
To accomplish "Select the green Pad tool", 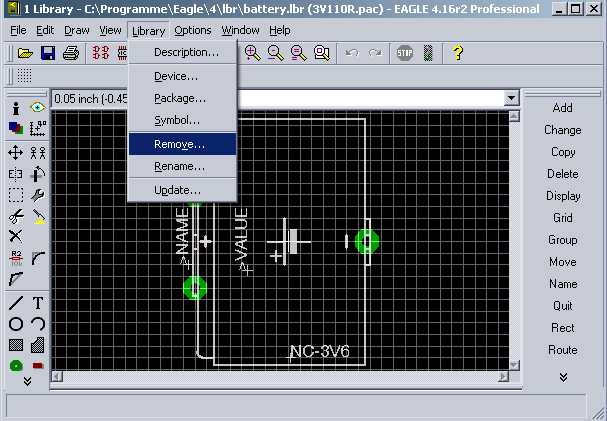I will (x=16, y=366).
